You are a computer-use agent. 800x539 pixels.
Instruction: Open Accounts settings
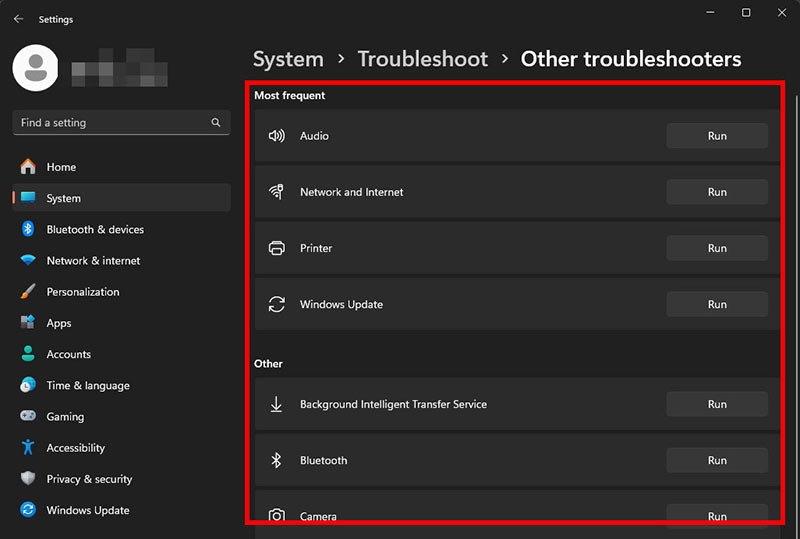[121, 354]
